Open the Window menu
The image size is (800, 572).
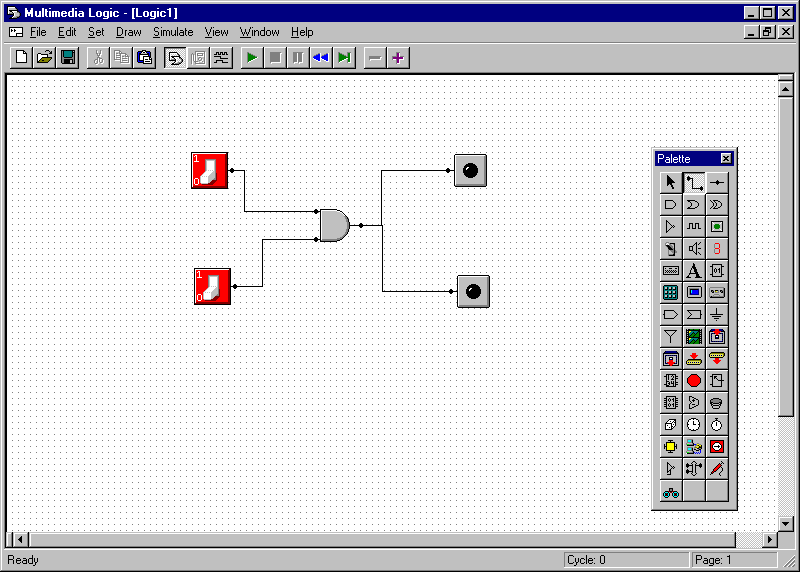click(259, 32)
